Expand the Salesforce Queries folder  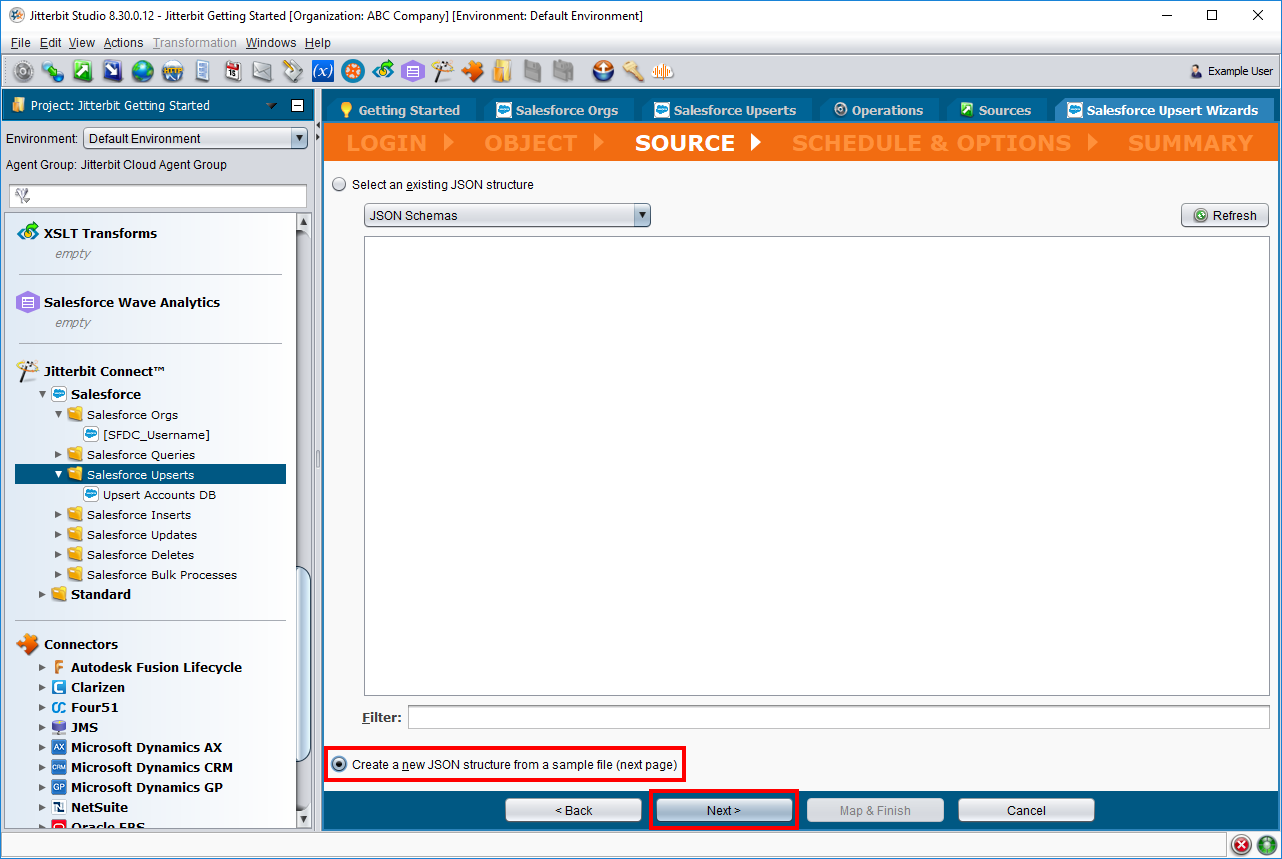click(x=58, y=455)
